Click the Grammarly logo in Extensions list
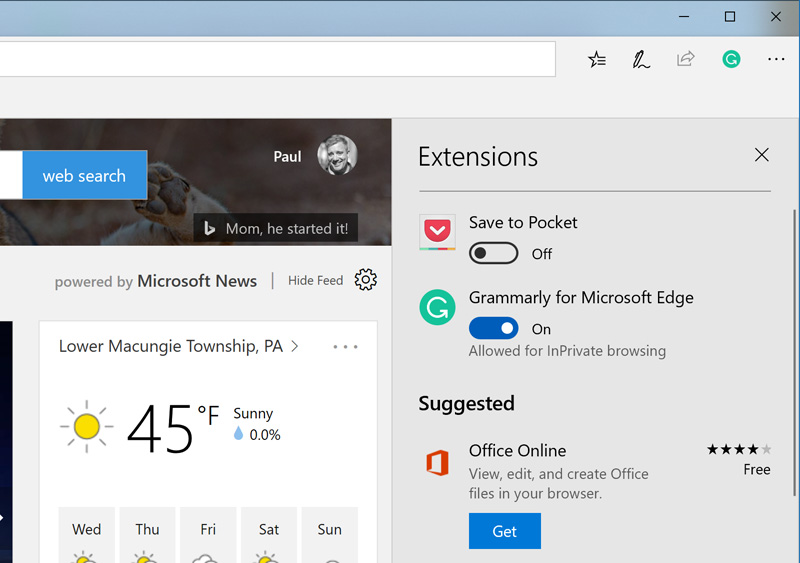The image size is (800, 563). [437, 307]
